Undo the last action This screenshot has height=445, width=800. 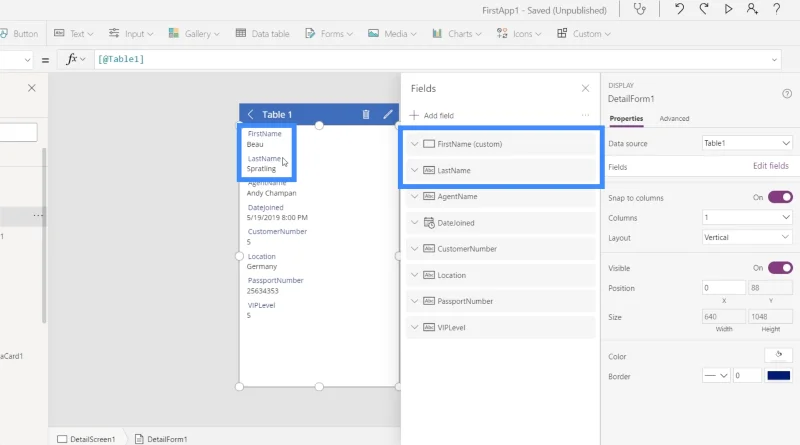click(679, 9)
